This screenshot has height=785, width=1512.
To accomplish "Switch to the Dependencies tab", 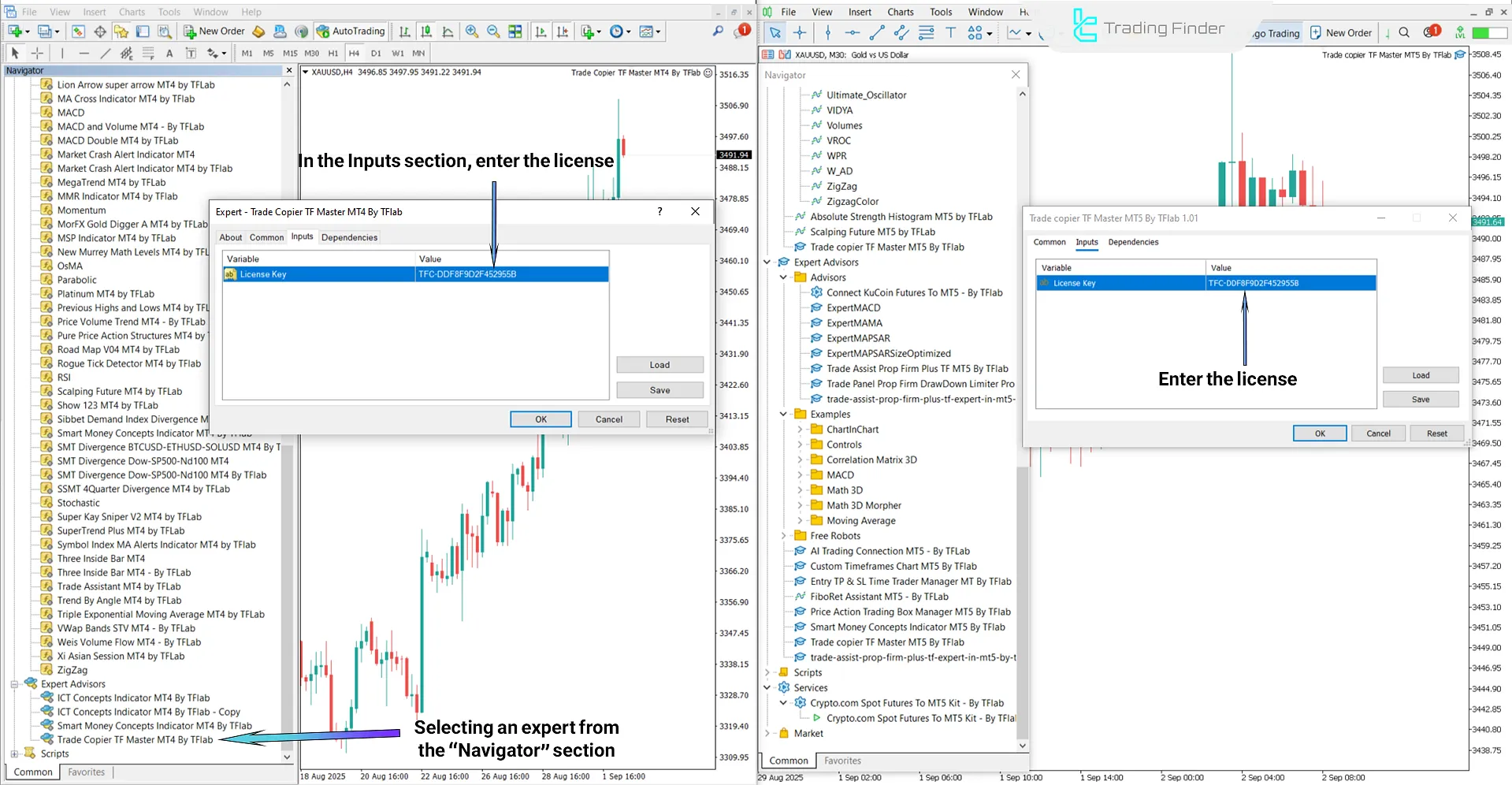I will coord(349,236).
